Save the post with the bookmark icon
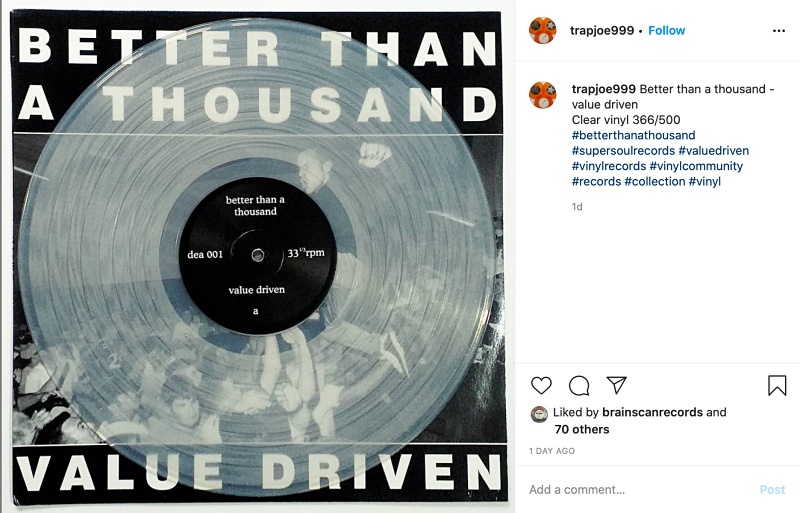This screenshot has height=513, width=800. (777, 385)
